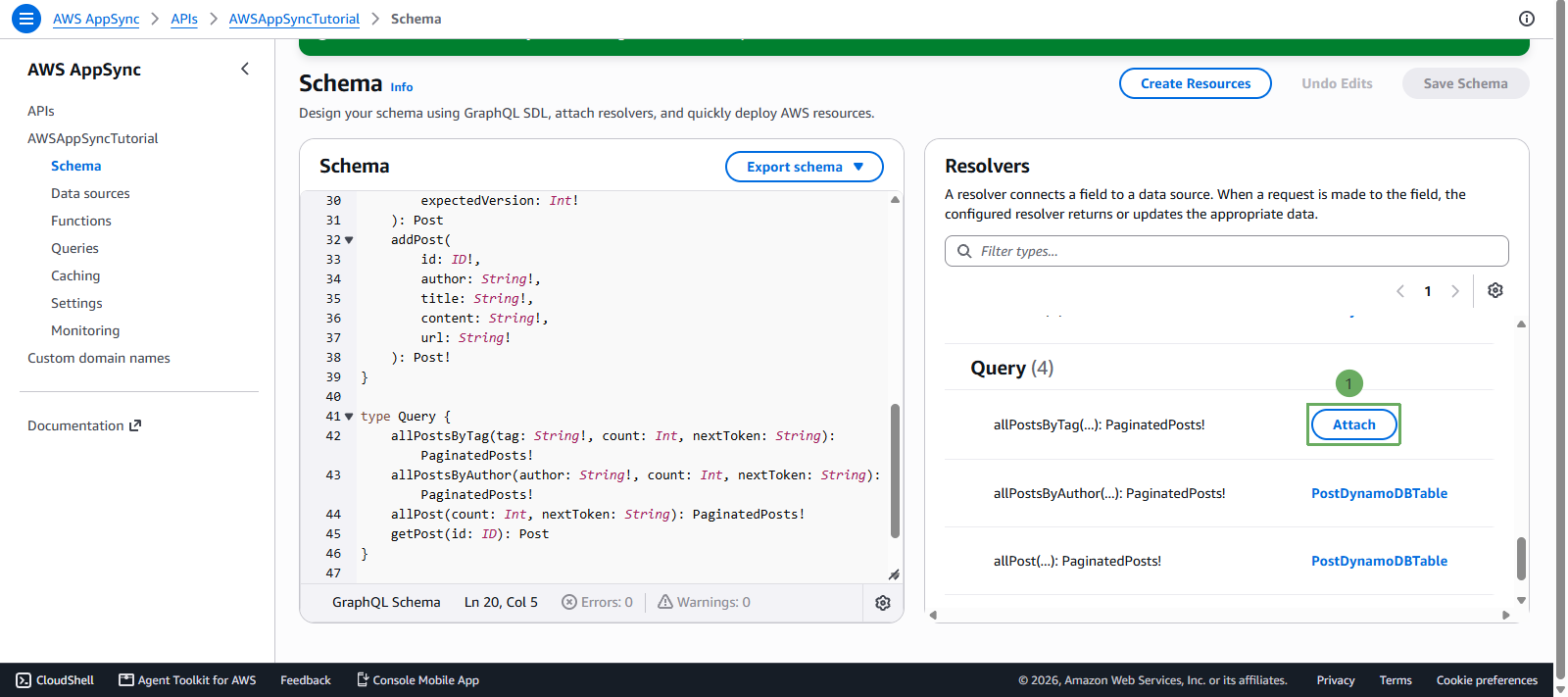Click the Resolvers list vertical scrollbar
This screenshot has height=697, width=1568.
coord(1521,558)
